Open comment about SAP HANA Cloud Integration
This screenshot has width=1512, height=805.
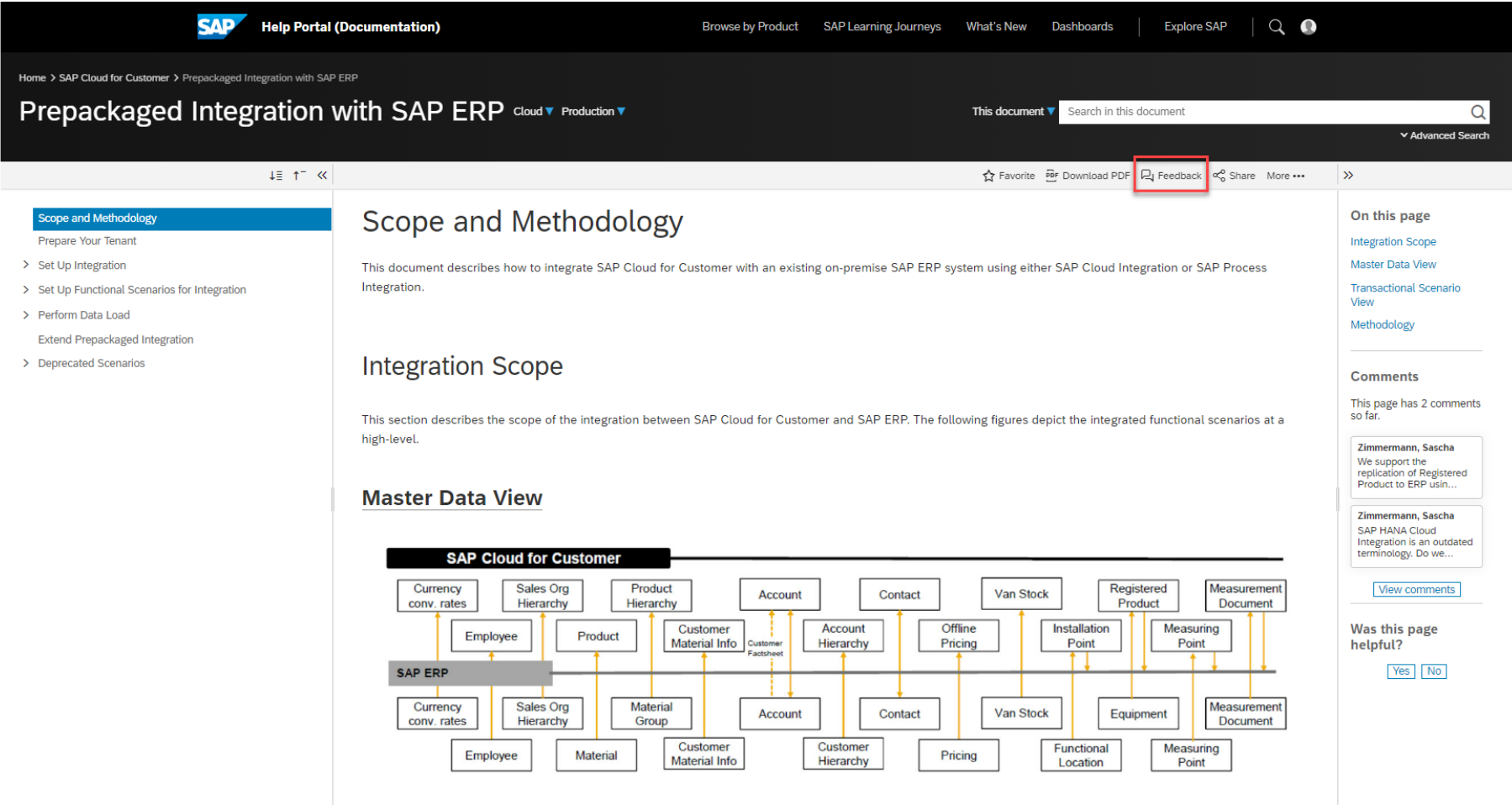click(x=1416, y=536)
